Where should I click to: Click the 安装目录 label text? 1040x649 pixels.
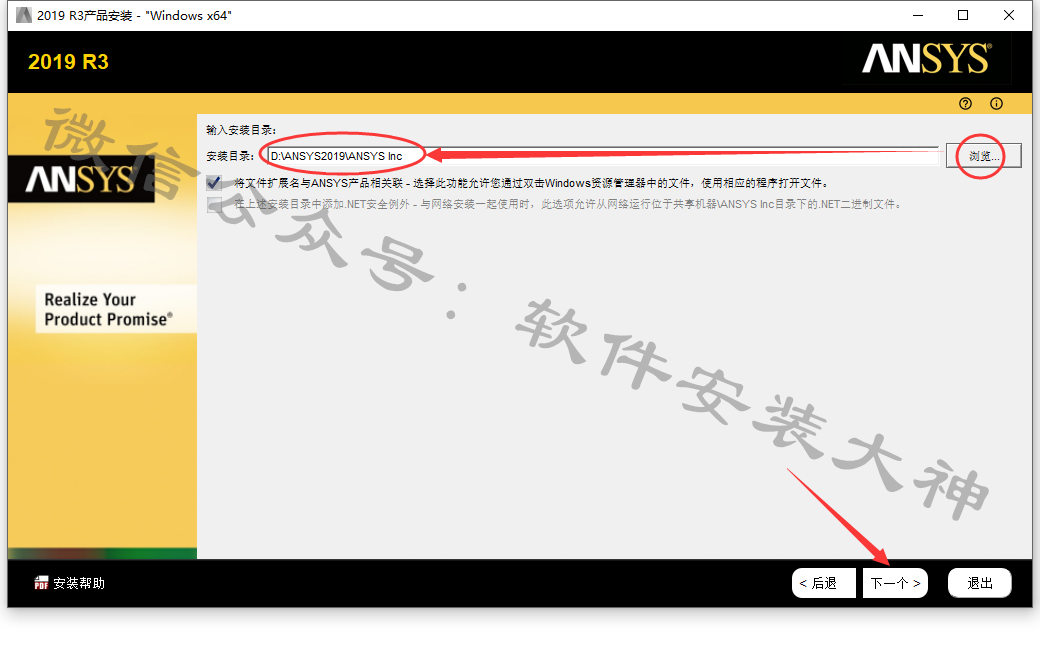click(x=230, y=156)
